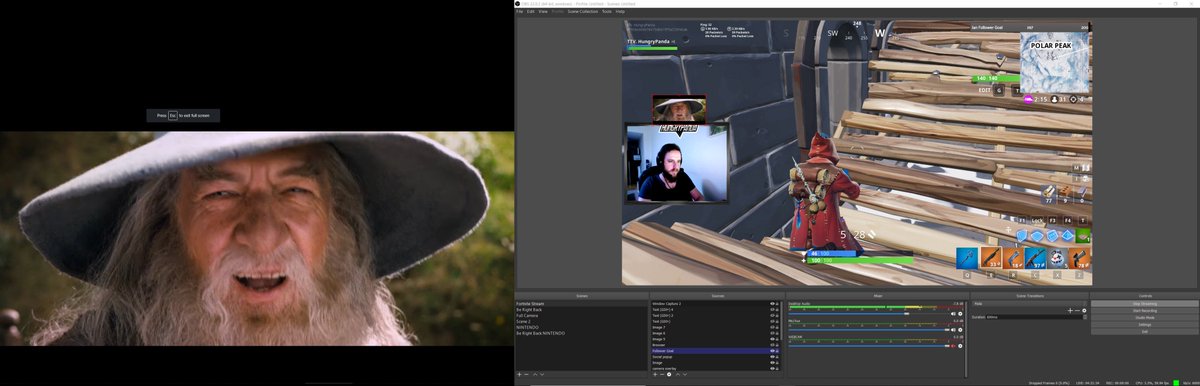Viewport: 1200px width, 386px height.
Task: Add a new source with plus icon
Action: pos(655,375)
